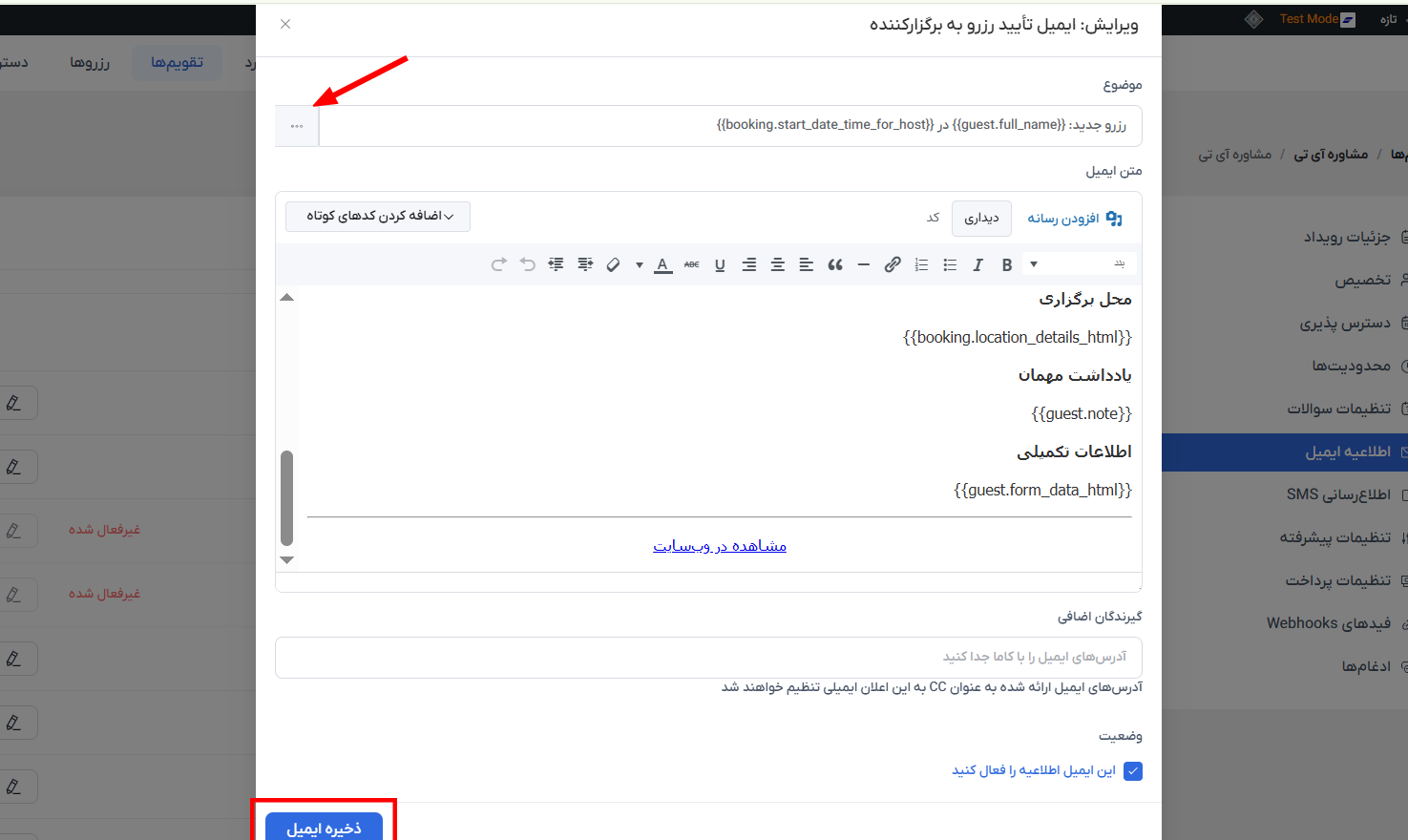Enable or disable this notification email checkbox

pos(1133,771)
